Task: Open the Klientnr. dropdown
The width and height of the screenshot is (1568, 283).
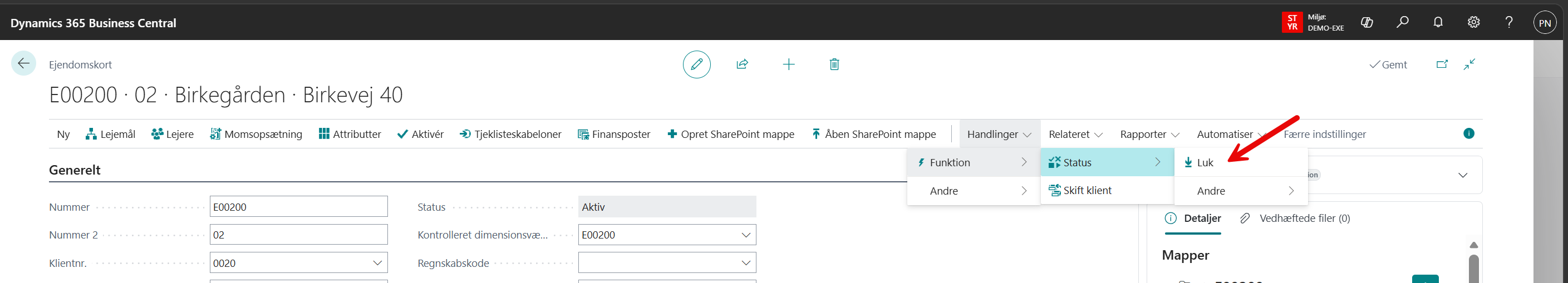Action: pos(377,263)
